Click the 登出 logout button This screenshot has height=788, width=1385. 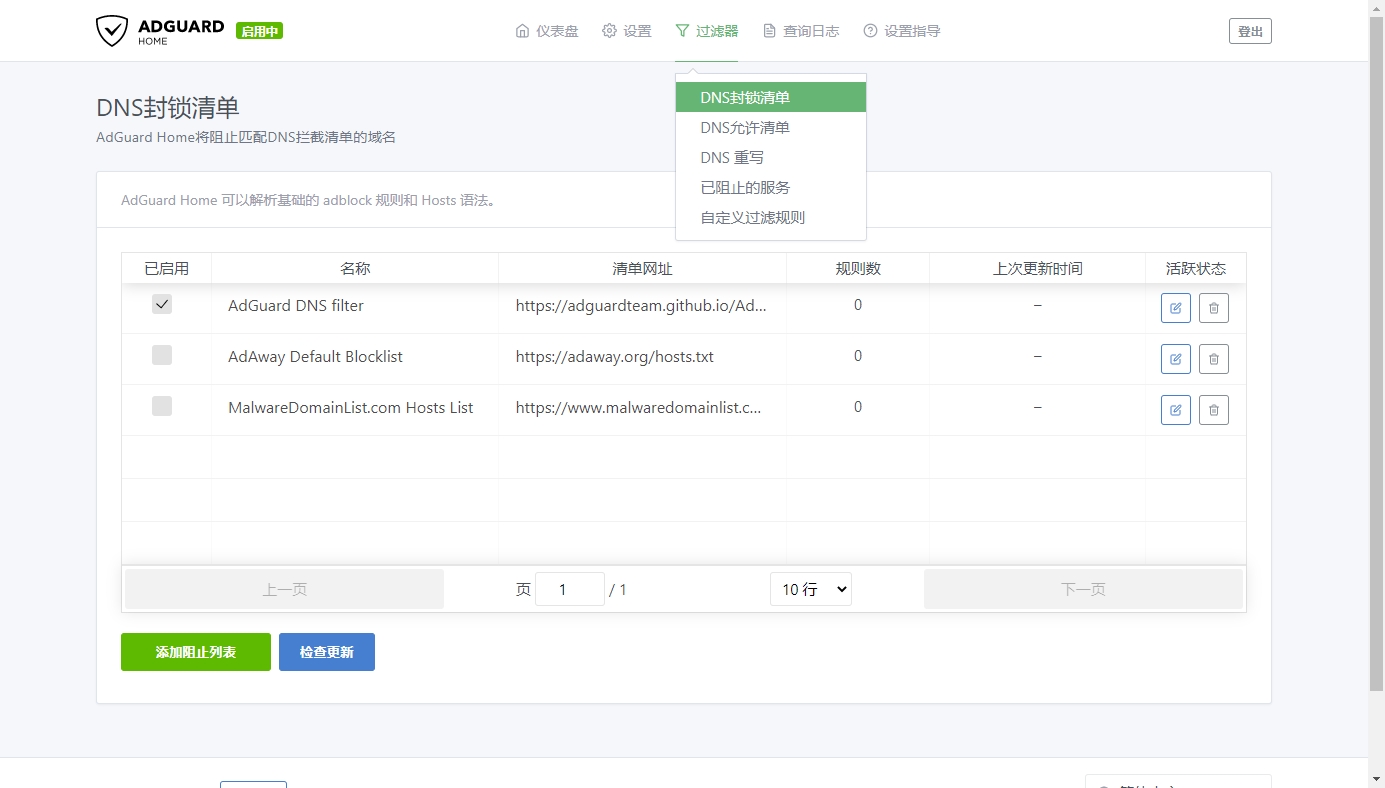pyautogui.click(x=1250, y=31)
